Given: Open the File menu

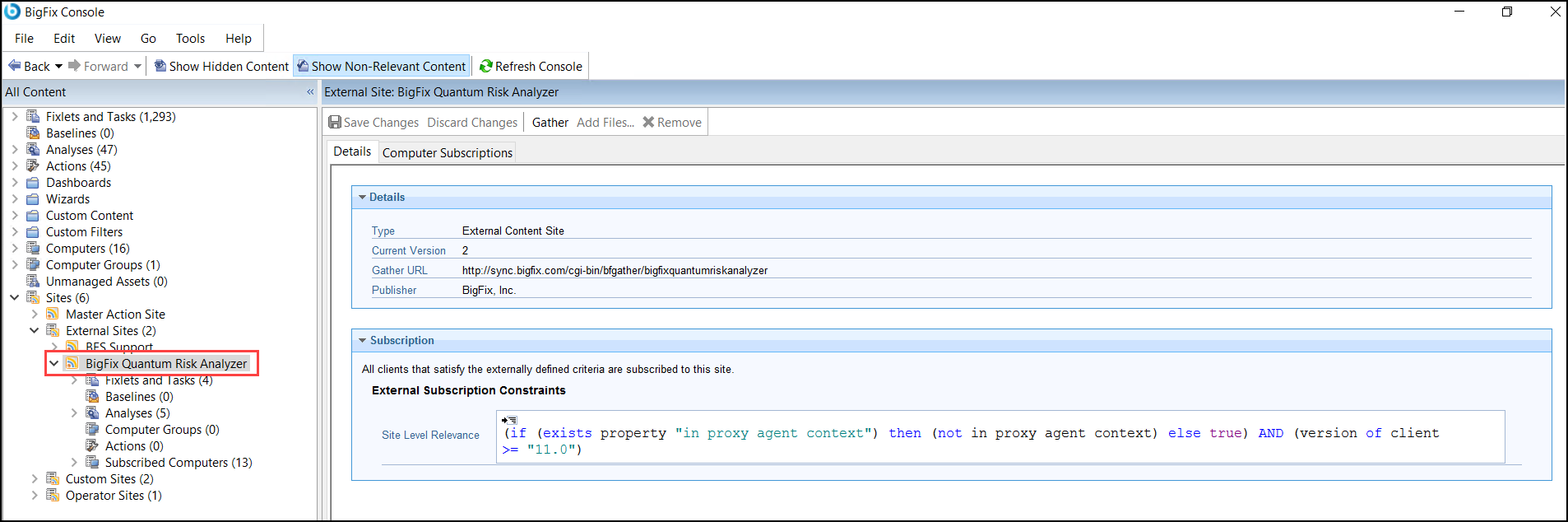Looking at the screenshot, I should [x=24, y=38].
